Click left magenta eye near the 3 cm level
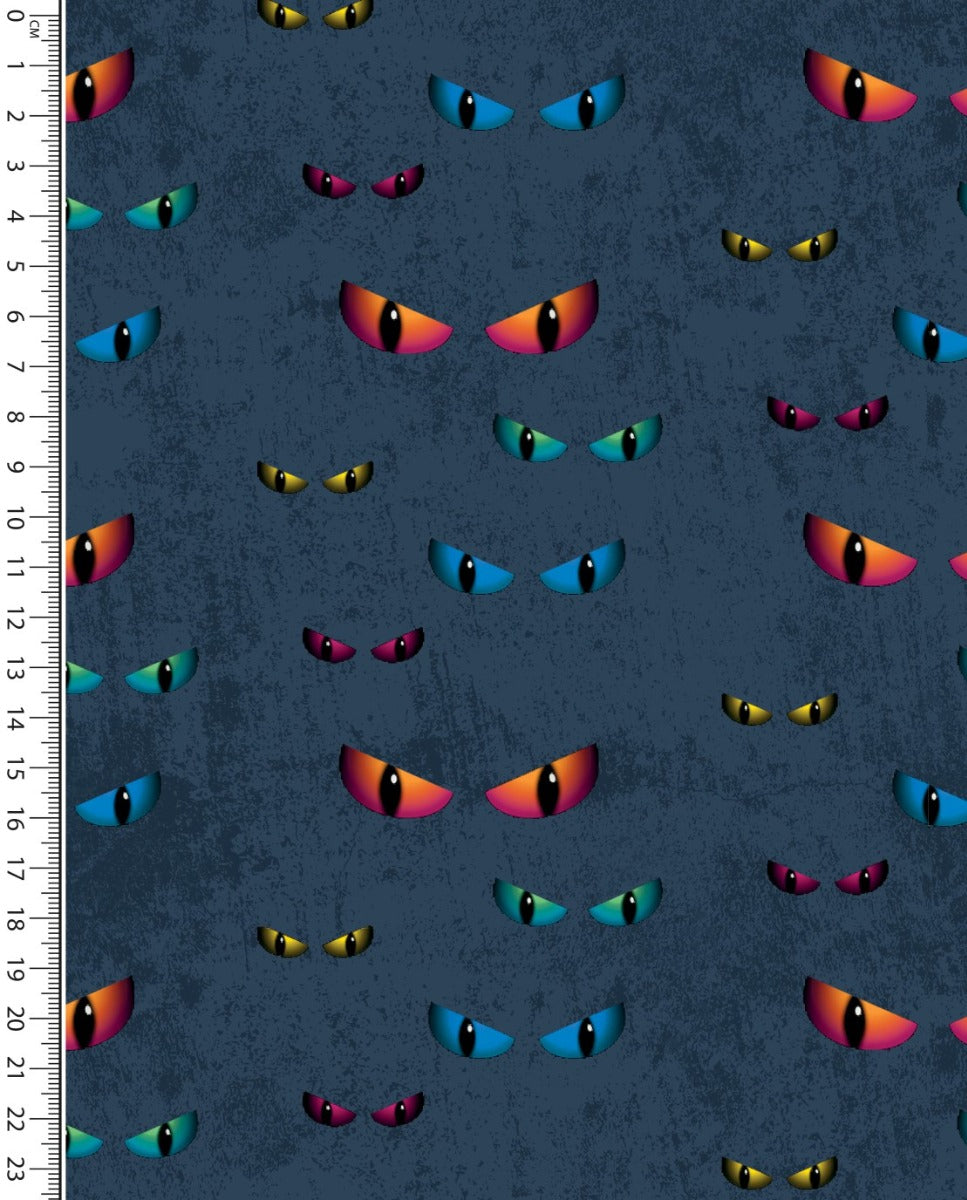Screen dimensions: 967x1200 (329, 182)
